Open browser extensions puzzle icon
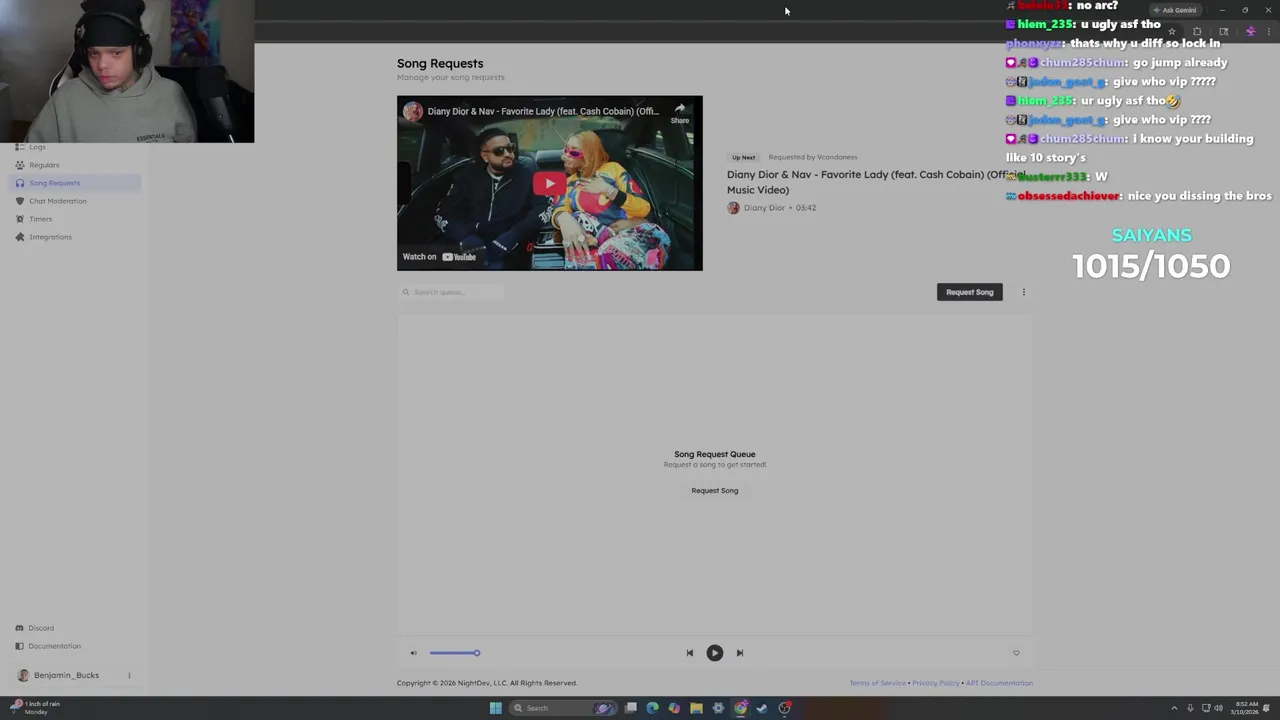The height and width of the screenshot is (720, 1280). (1197, 32)
